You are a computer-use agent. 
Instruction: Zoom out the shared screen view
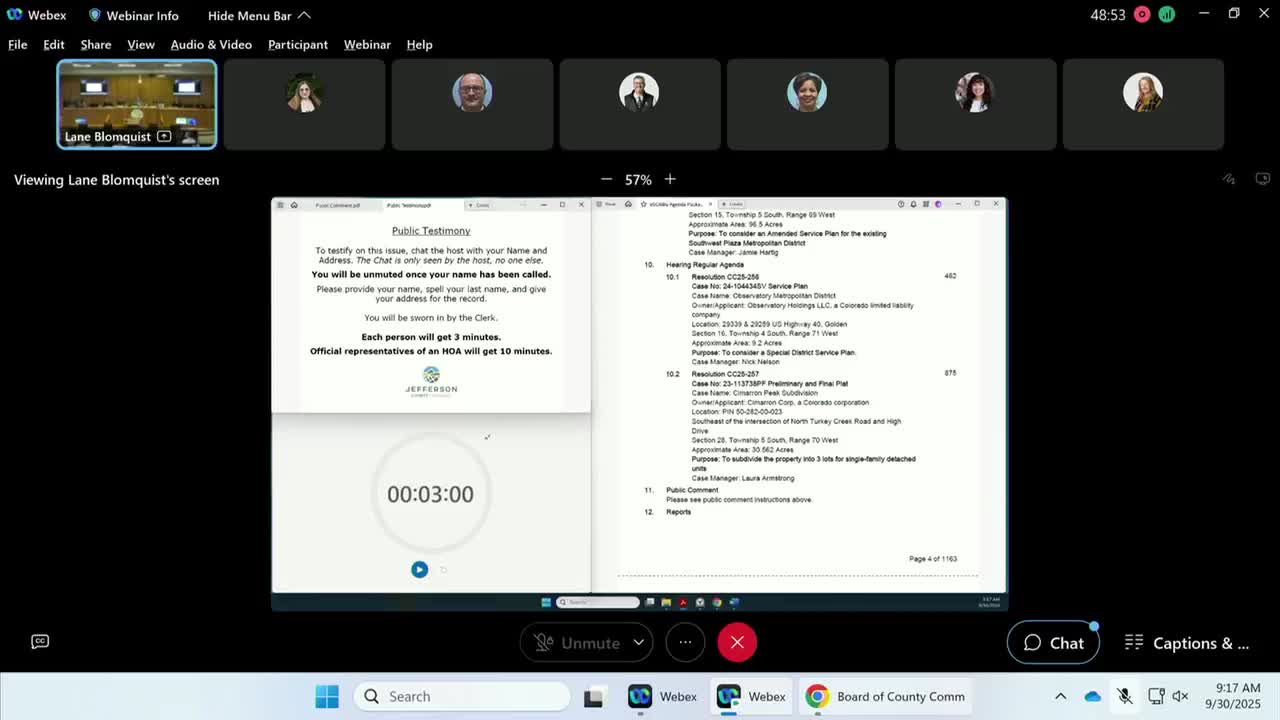(x=606, y=179)
